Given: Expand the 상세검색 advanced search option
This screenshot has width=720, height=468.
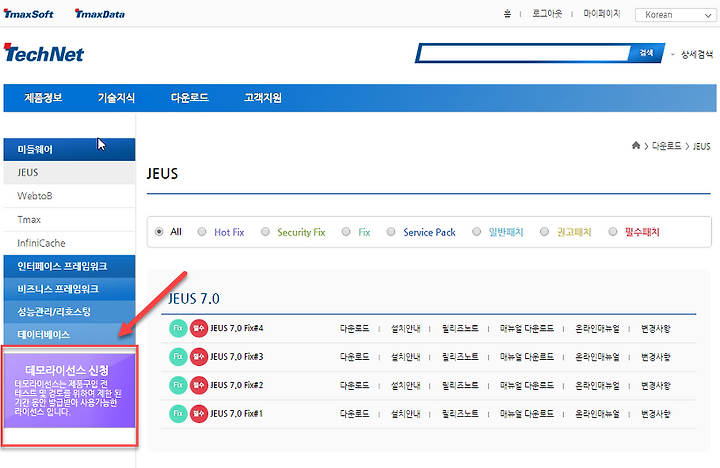Looking at the screenshot, I should click(697, 54).
